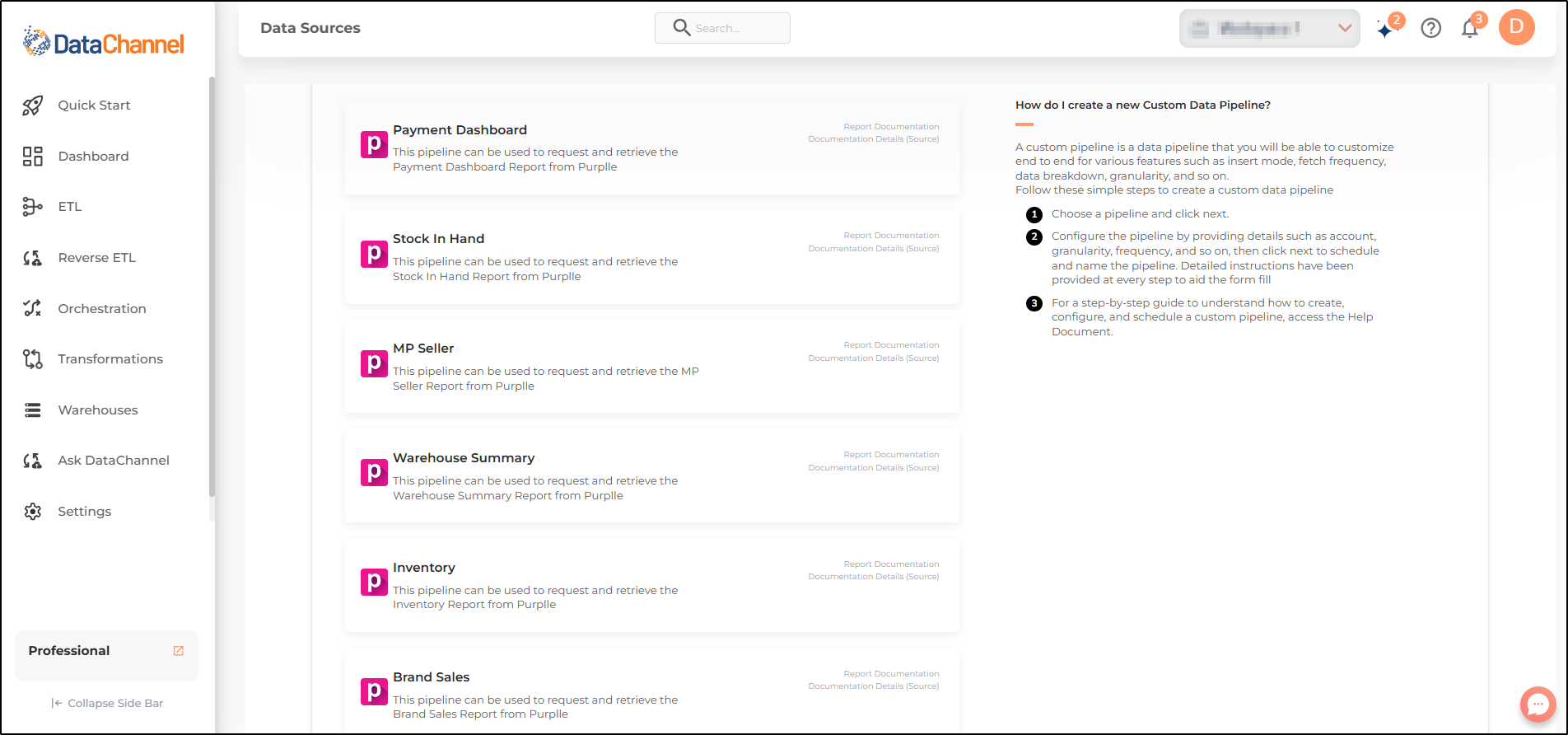This screenshot has height=735, width=1568.
Task: Open Orchestration in the sidebar
Action: pos(102,309)
